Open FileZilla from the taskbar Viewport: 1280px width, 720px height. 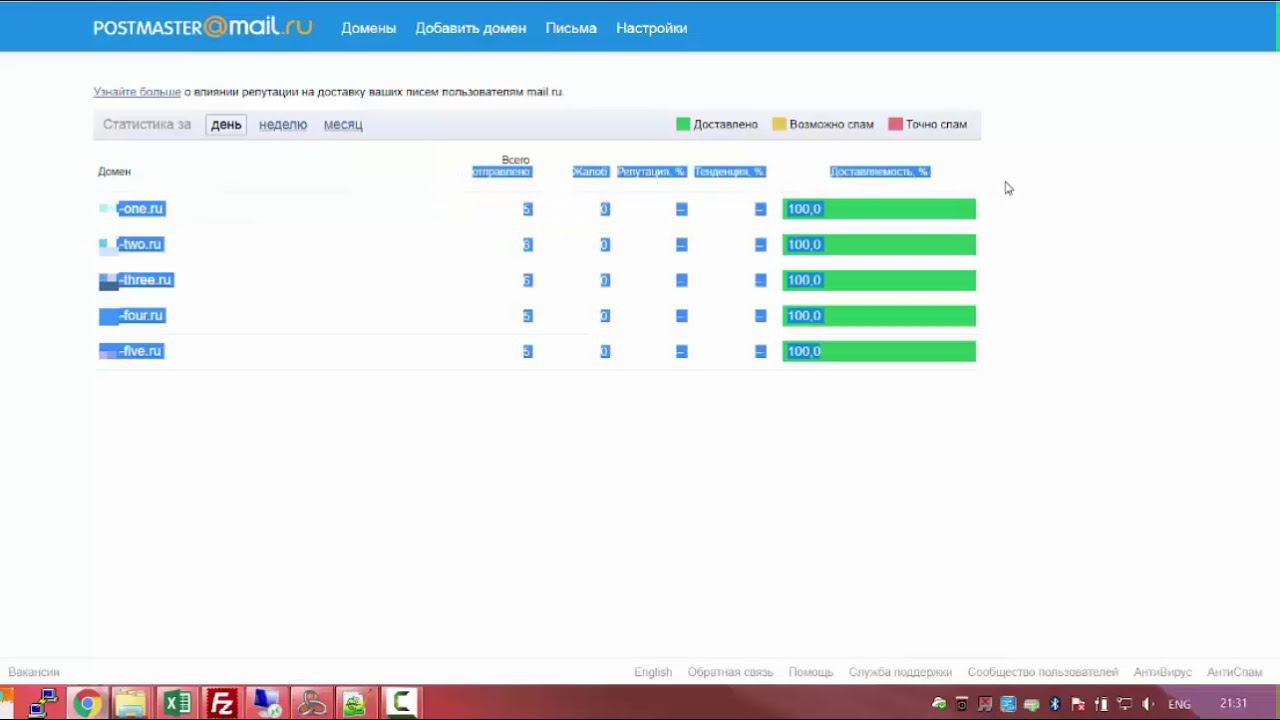tap(221, 703)
